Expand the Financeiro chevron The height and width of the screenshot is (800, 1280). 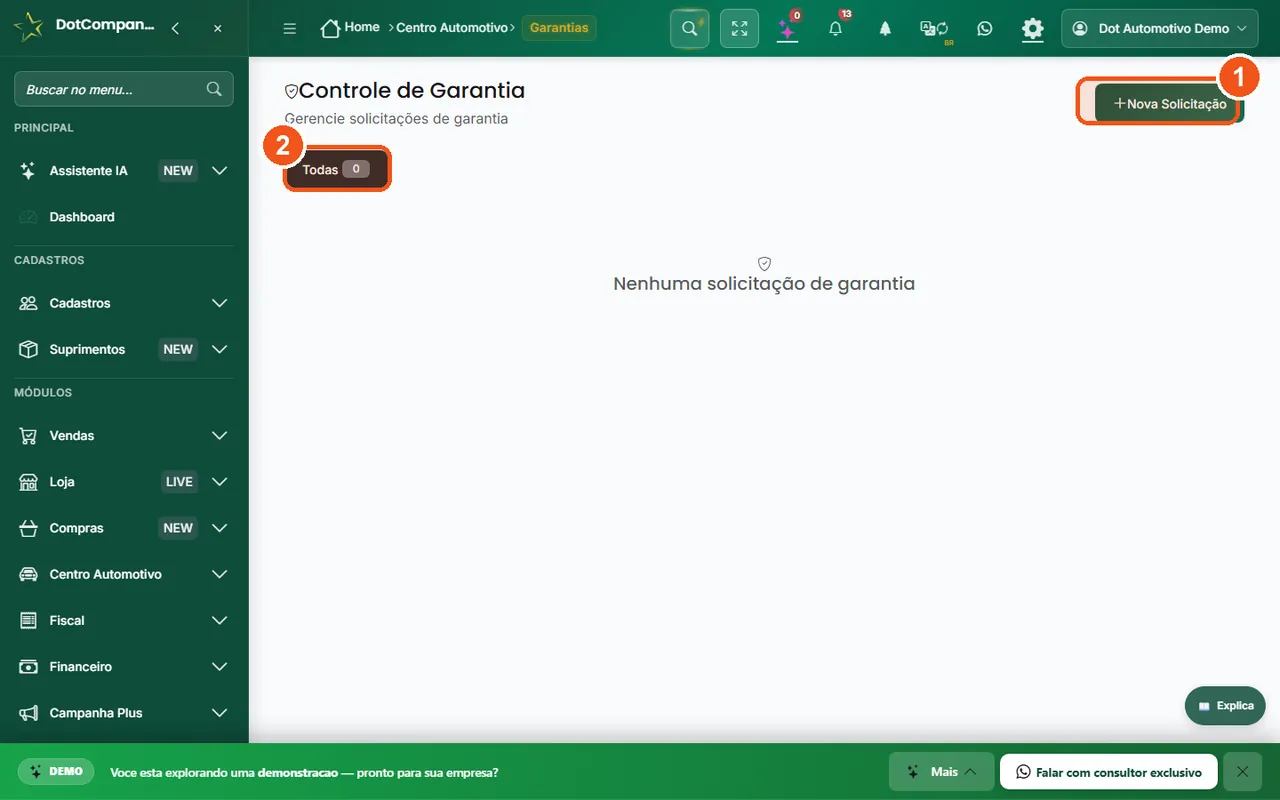tap(220, 667)
